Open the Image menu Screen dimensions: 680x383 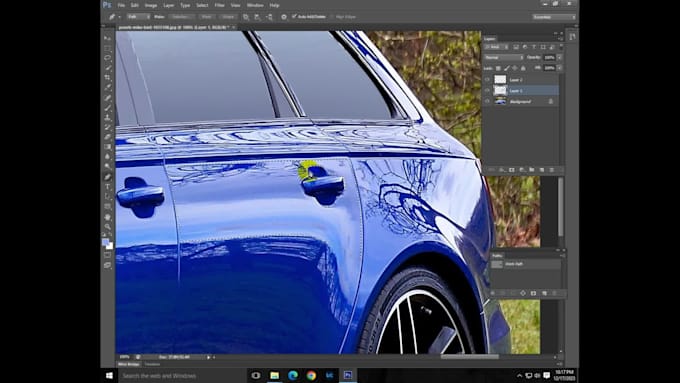pos(151,5)
